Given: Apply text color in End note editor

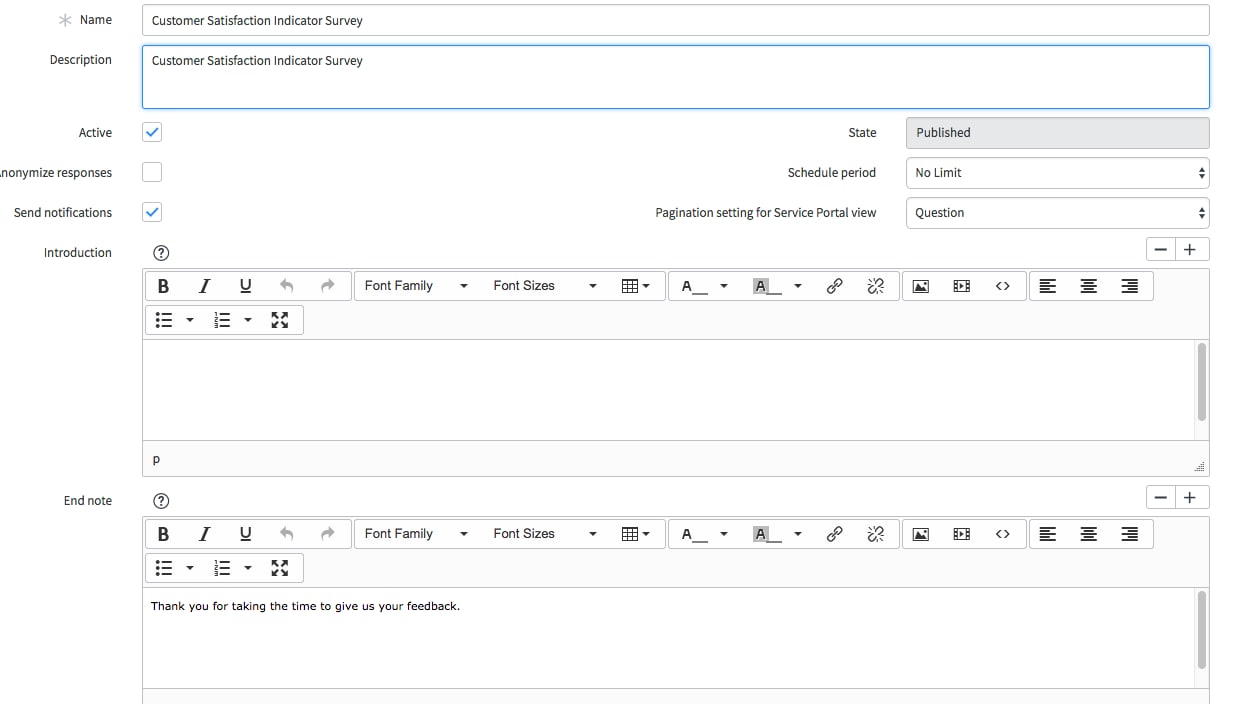Looking at the screenshot, I should click(x=694, y=534).
